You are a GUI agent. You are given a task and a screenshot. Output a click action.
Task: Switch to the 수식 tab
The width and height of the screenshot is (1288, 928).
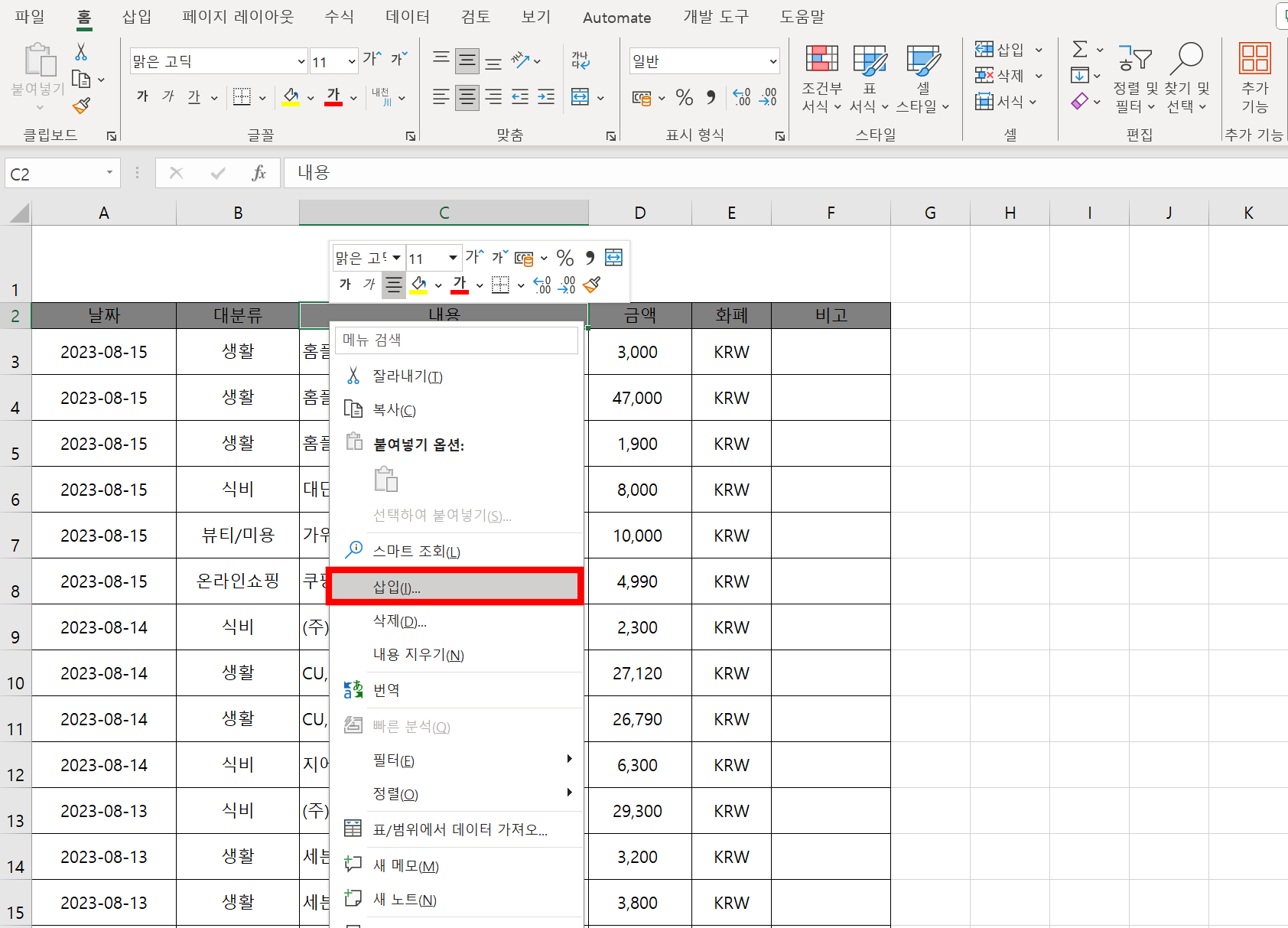point(340,17)
